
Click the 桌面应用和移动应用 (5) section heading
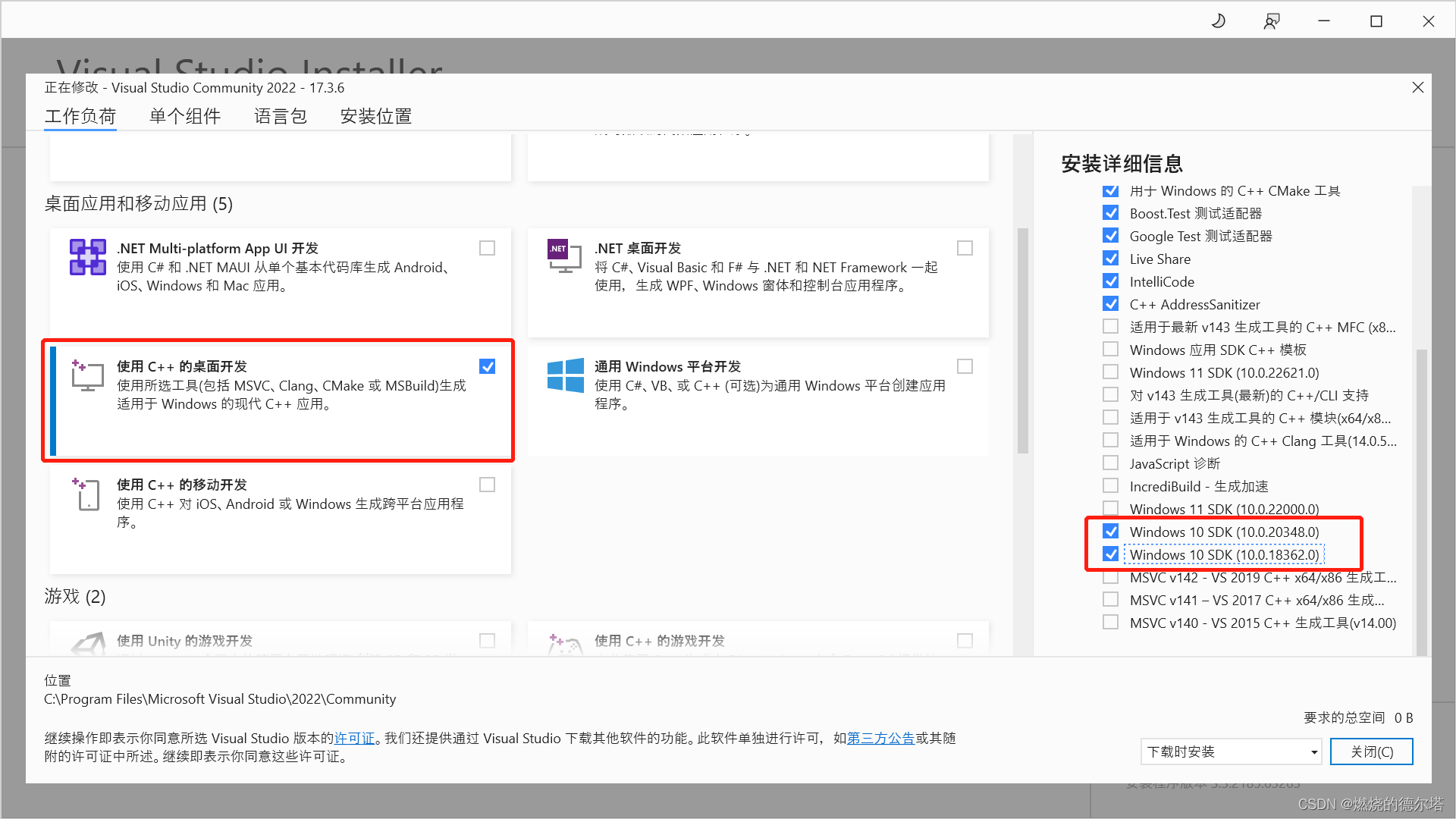(x=139, y=204)
